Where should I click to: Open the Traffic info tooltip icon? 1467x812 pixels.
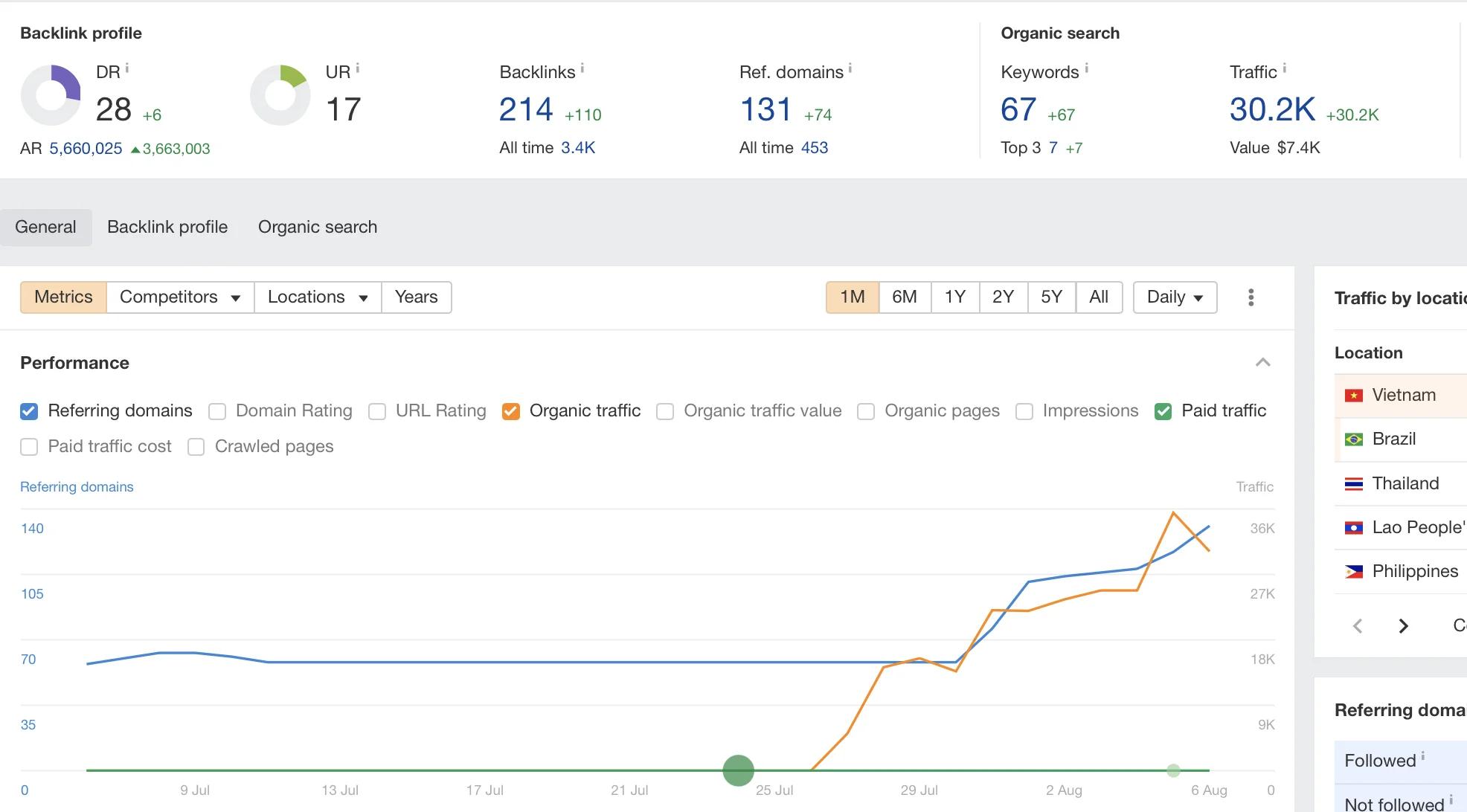click(1285, 68)
